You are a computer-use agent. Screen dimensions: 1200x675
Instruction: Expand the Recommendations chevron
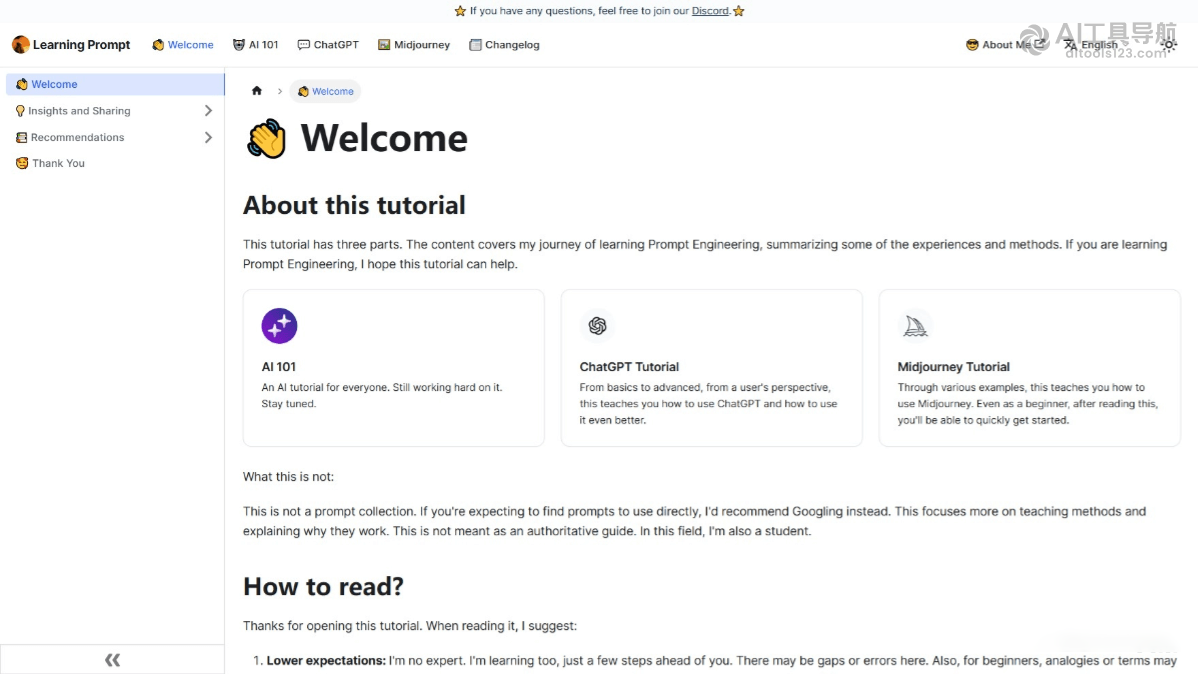pos(208,137)
